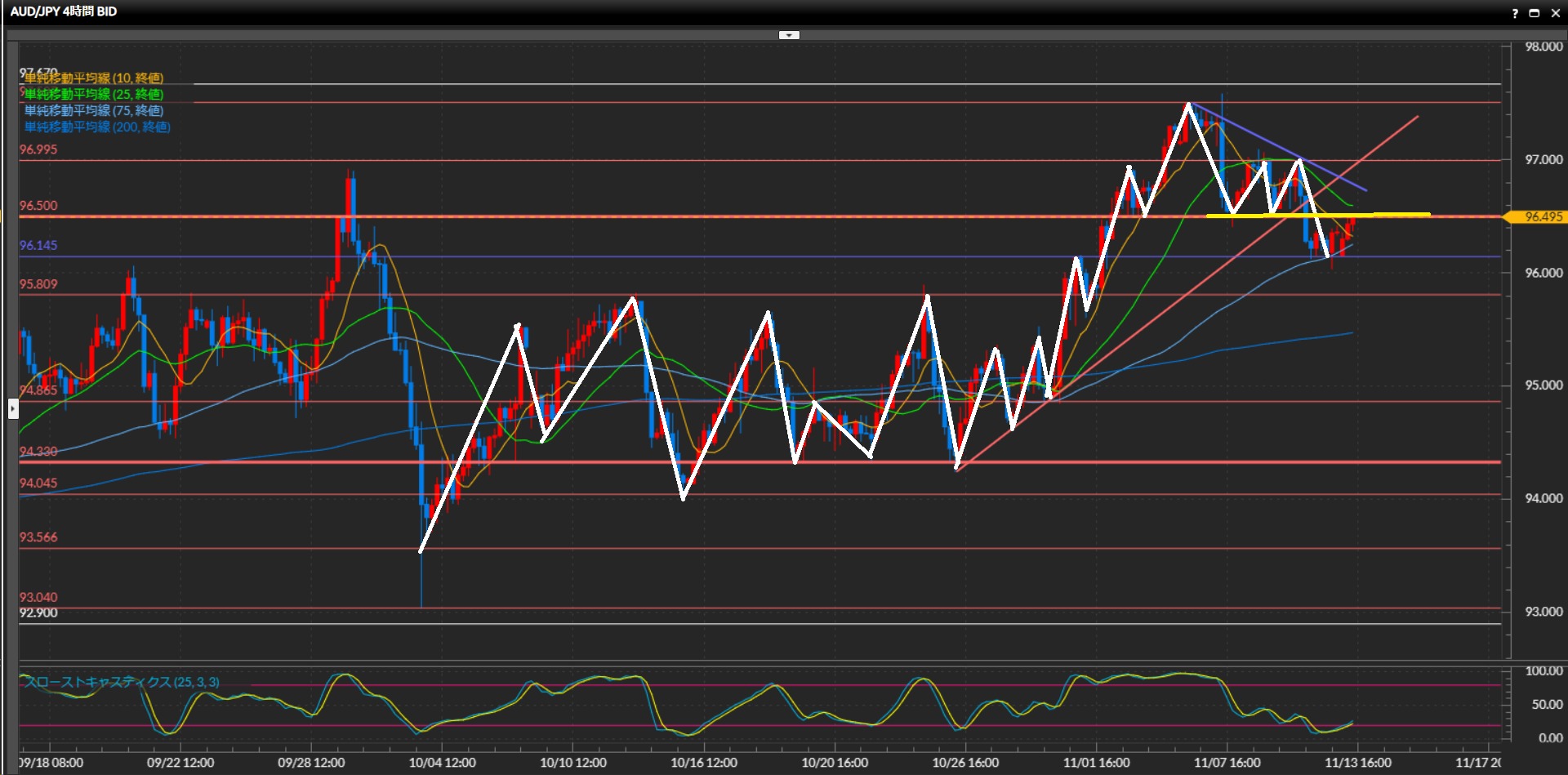
Task: Select the 25-period moving average label
Action: [x=93, y=95]
